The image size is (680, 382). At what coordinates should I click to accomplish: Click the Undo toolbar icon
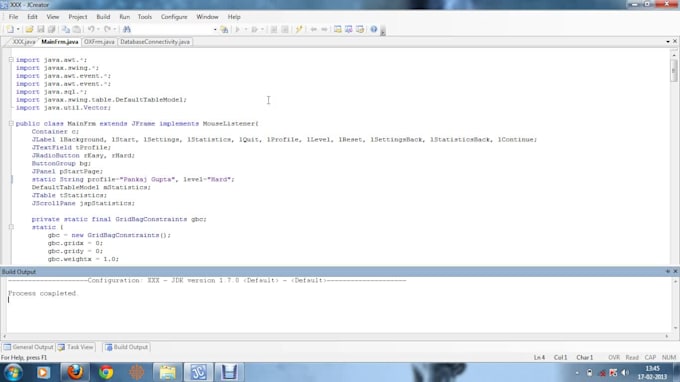[91, 29]
